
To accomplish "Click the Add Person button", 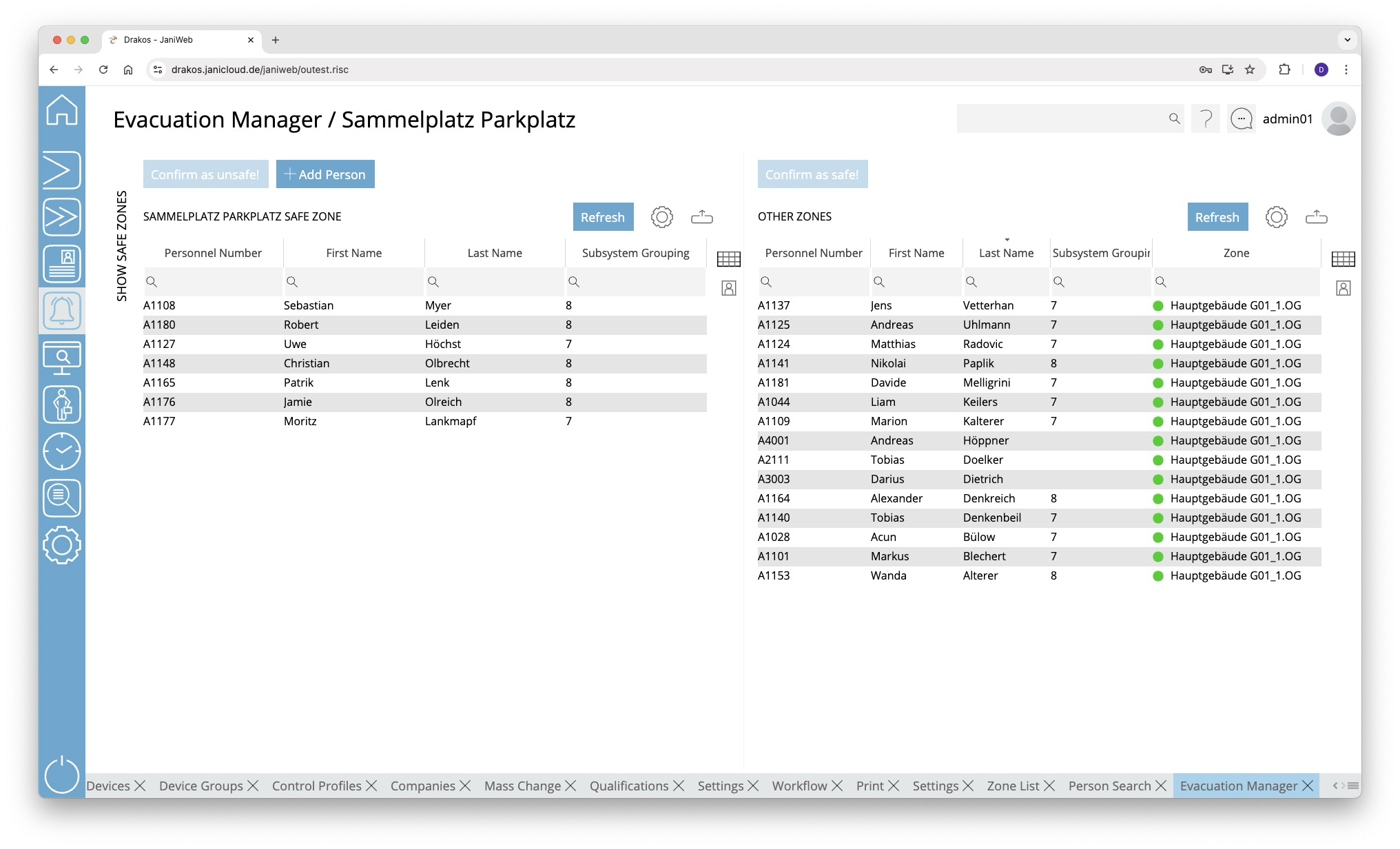I will click(325, 174).
